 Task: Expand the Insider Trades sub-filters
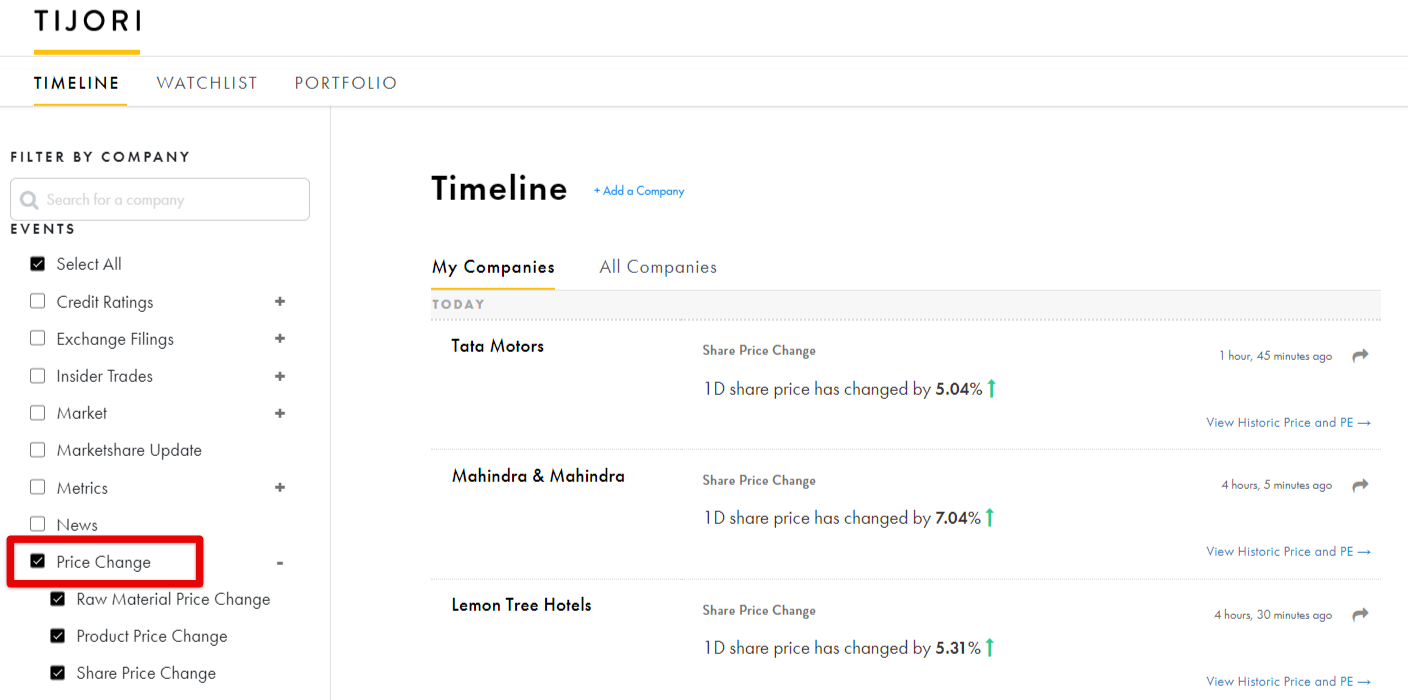coord(280,376)
